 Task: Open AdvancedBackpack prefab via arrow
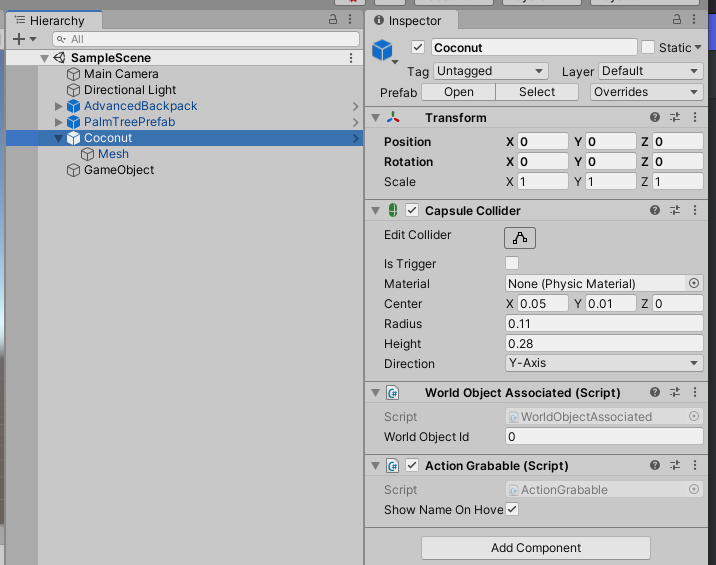[x=356, y=106]
